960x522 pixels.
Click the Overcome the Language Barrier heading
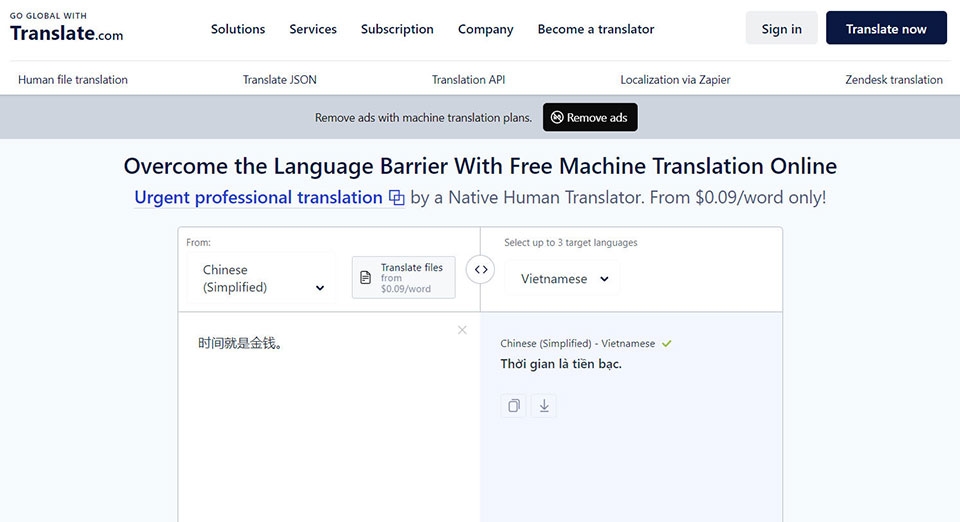point(480,166)
